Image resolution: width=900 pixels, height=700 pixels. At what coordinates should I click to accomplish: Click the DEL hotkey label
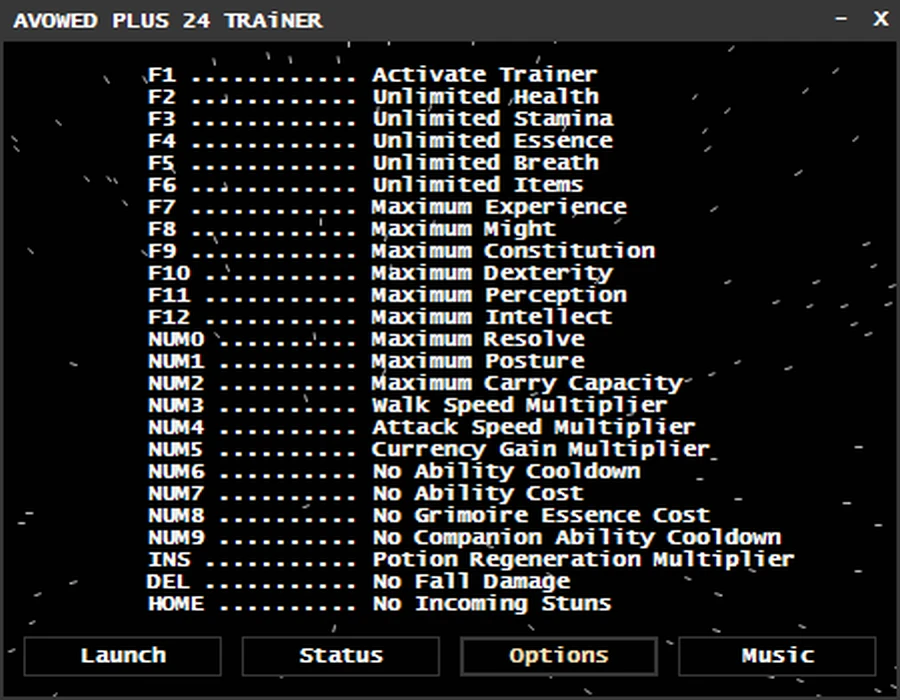[168, 581]
